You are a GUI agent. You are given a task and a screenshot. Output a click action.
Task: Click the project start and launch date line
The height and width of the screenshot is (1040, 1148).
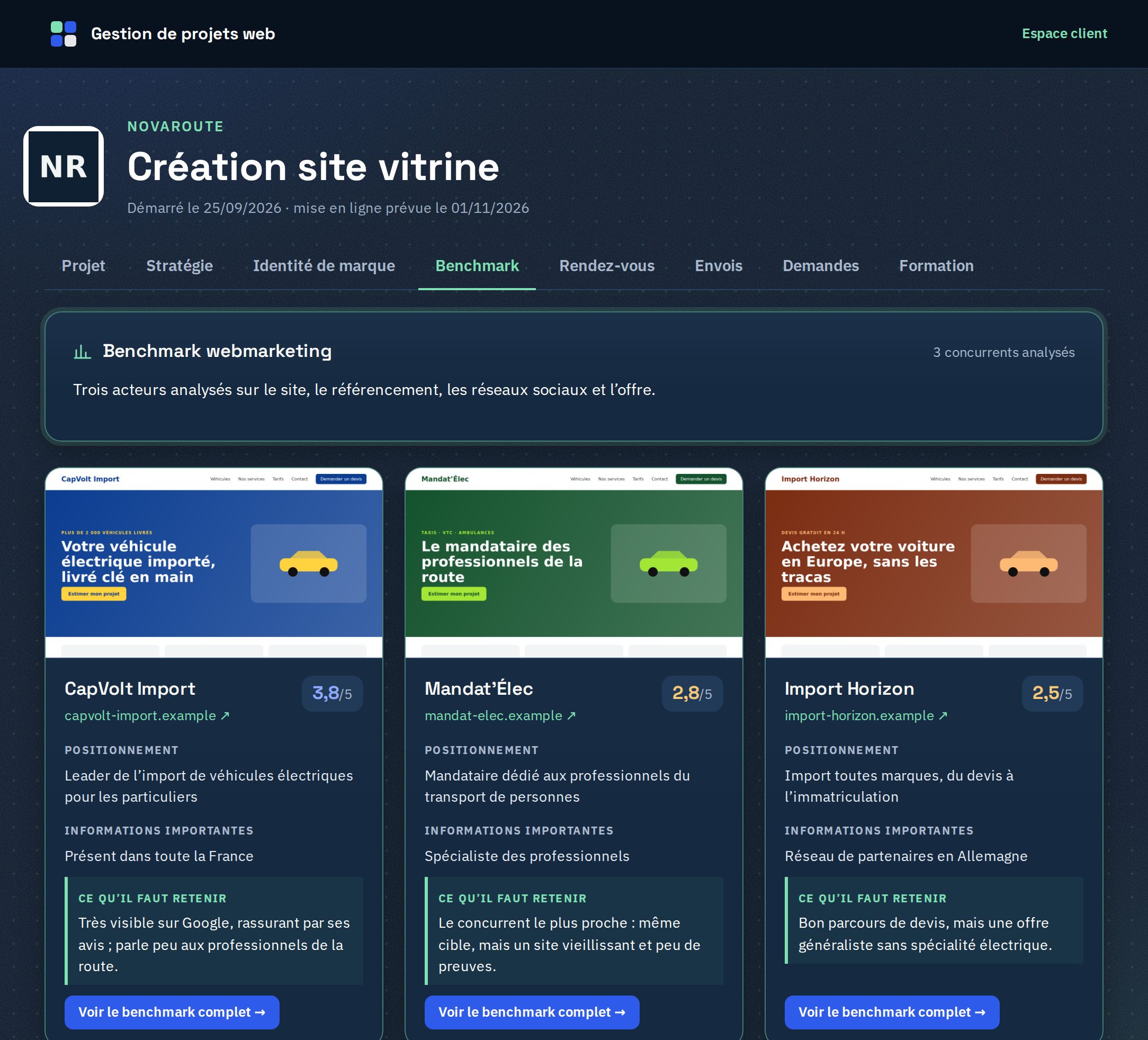pos(328,208)
